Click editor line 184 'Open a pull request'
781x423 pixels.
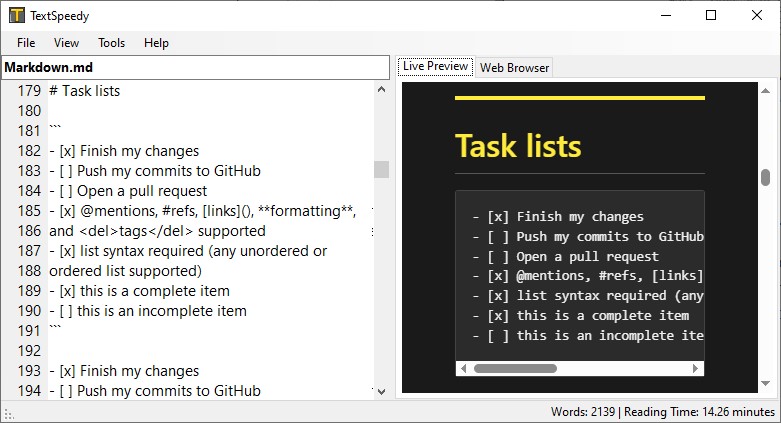click(128, 191)
